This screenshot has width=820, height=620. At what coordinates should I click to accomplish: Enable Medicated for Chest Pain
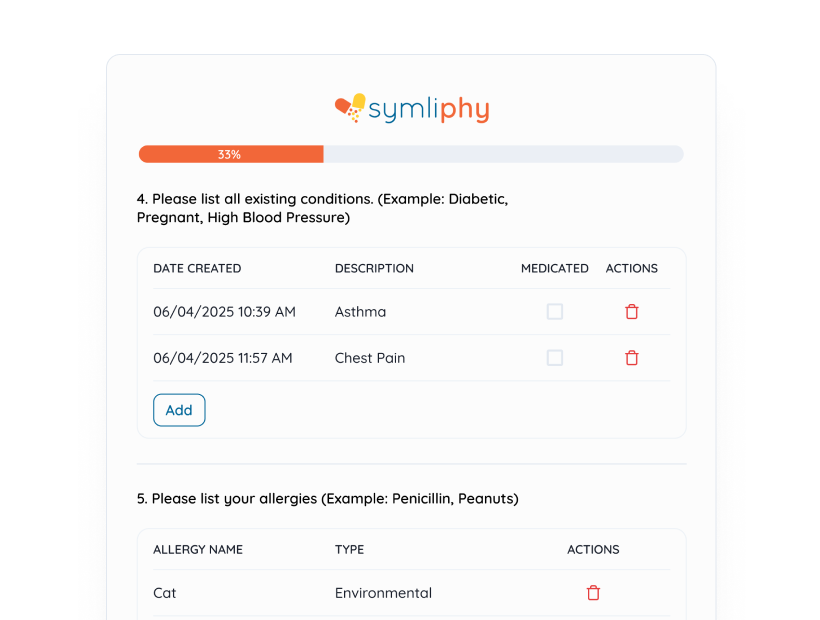pyautogui.click(x=555, y=357)
